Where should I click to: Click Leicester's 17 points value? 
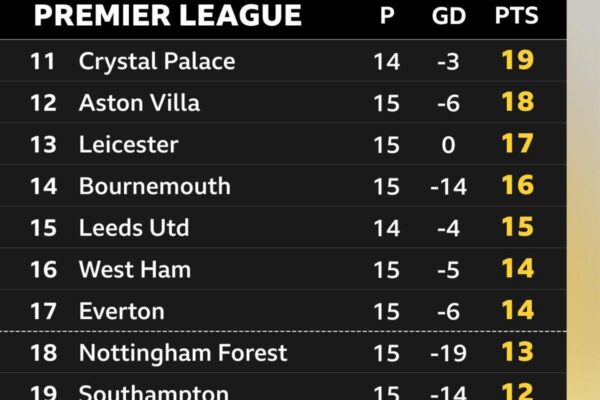(x=517, y=144)
